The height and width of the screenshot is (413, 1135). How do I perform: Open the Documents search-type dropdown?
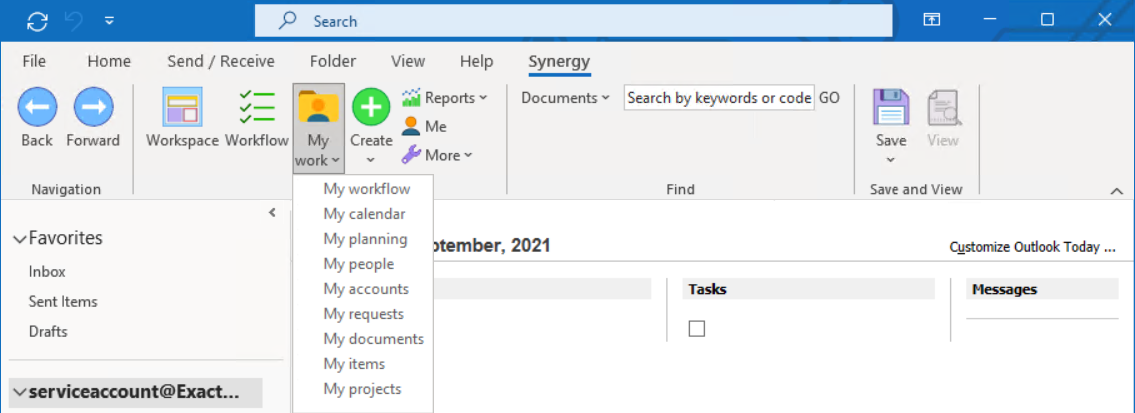coord(565,97)
